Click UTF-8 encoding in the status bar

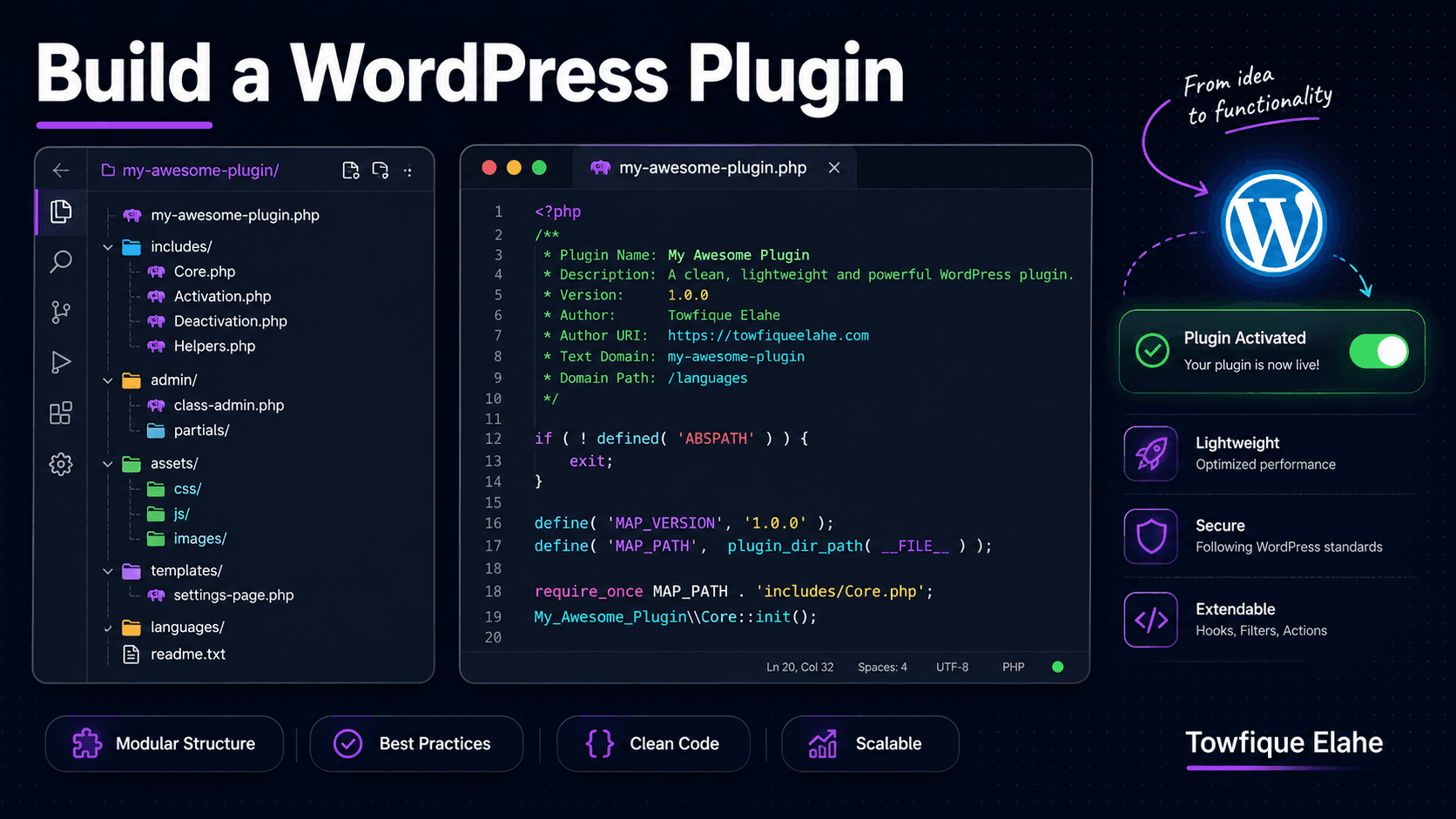coord(952,667)
